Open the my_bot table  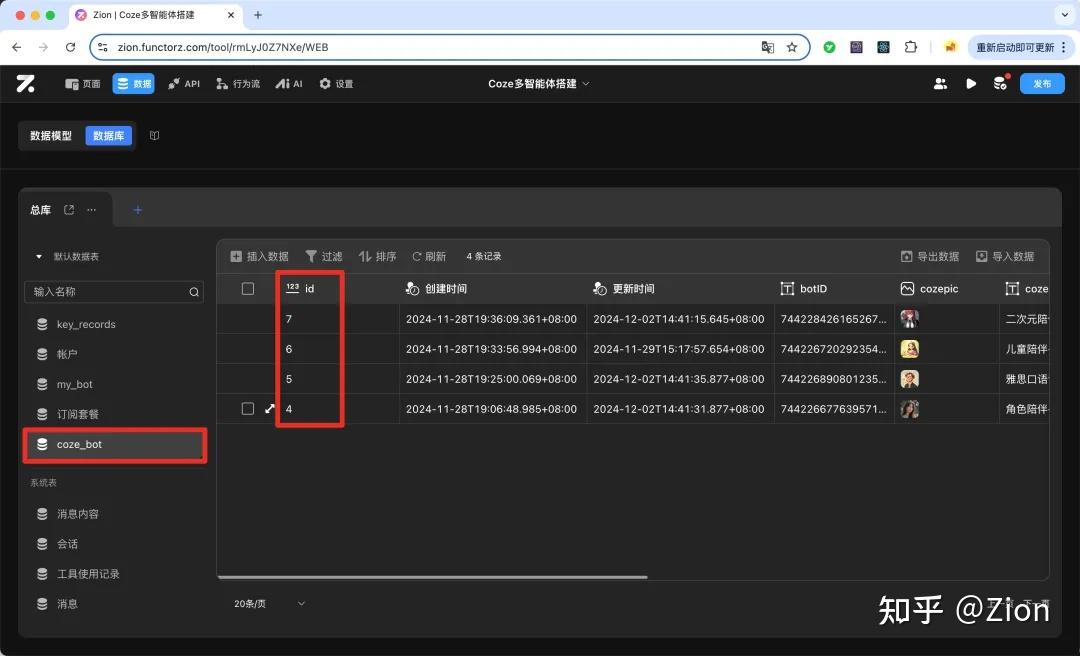coord(114,385)
